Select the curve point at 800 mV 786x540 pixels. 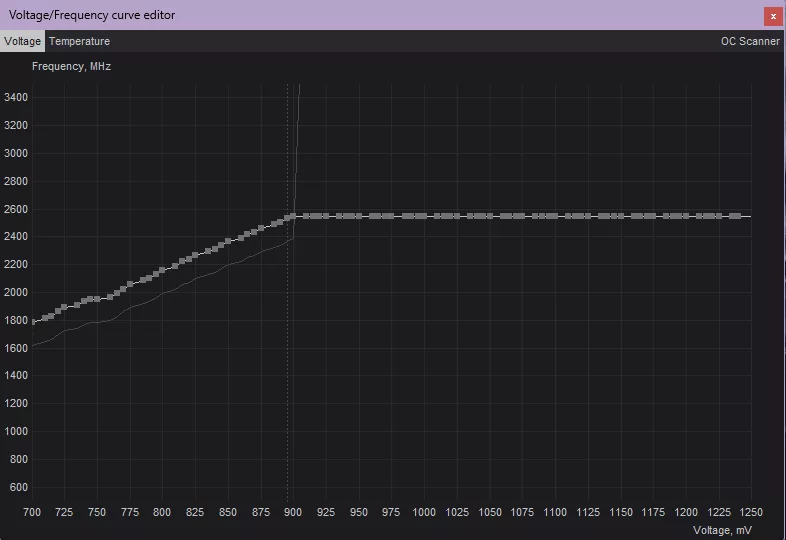coord(163,270)
